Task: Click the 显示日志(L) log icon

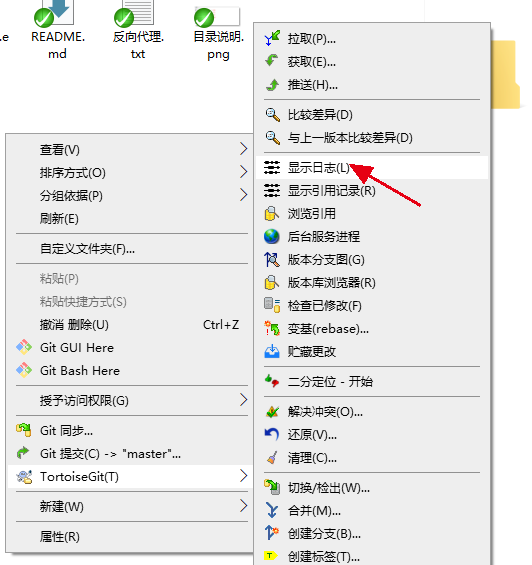Action: pyautogui.click(x=272, y=168)
